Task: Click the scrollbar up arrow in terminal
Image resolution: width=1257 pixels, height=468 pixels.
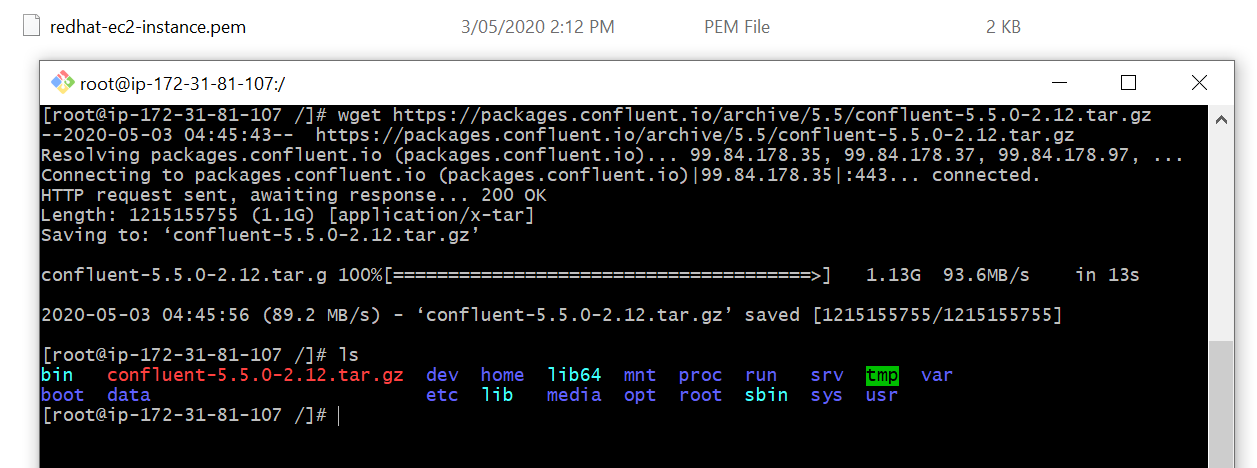Action: click(1220, 120)
